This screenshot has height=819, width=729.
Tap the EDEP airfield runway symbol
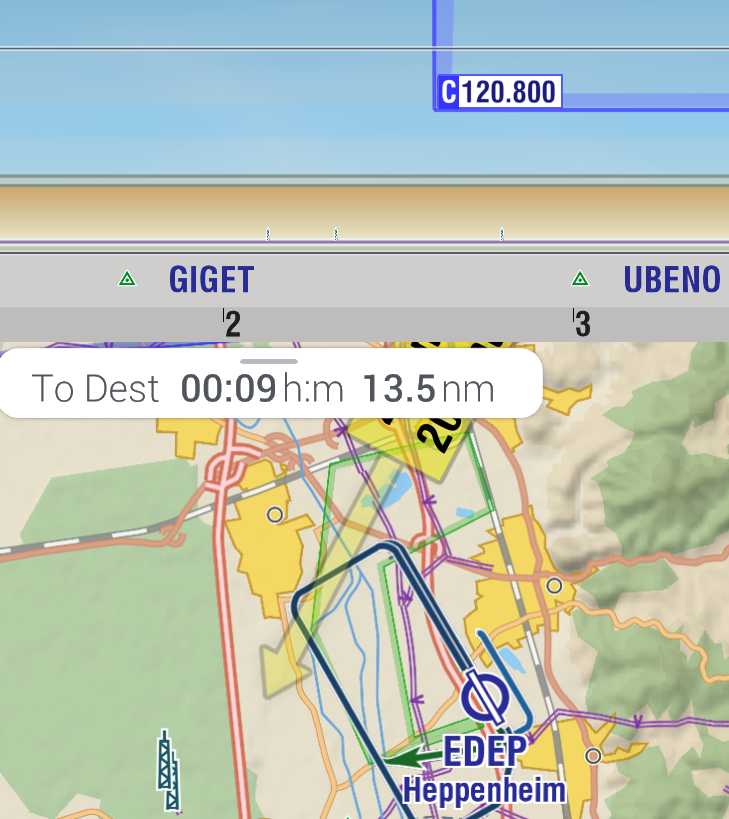[485, 698]
